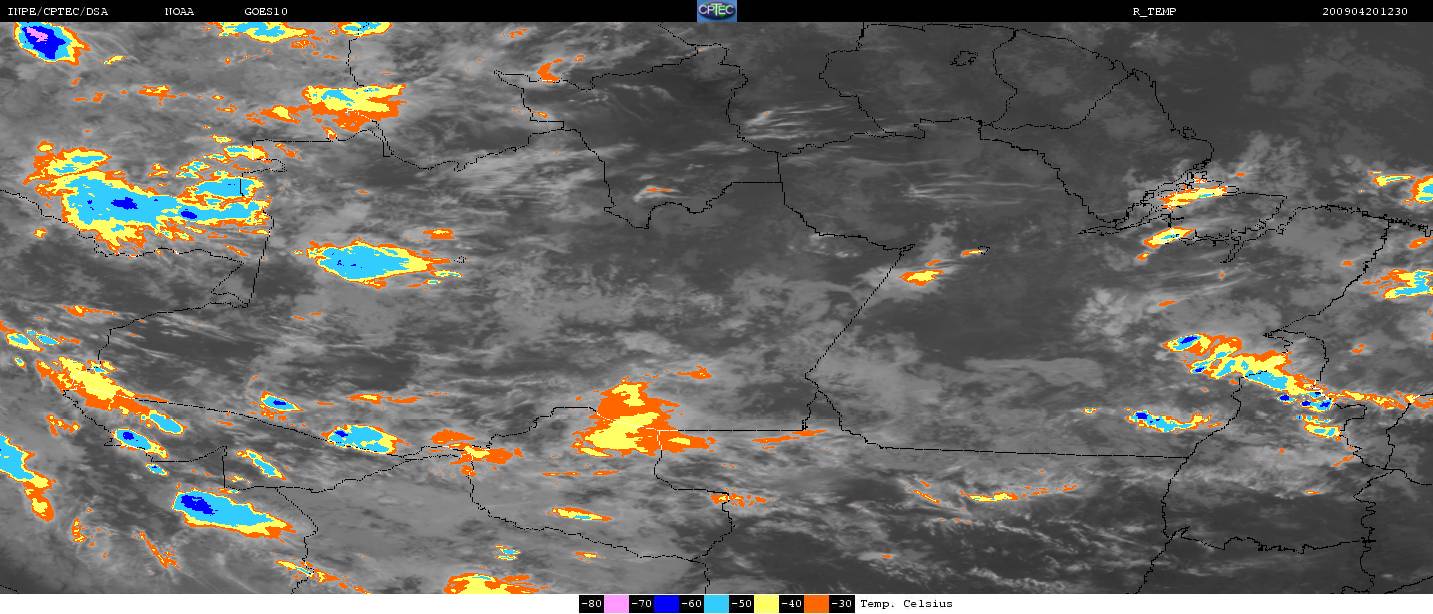Click the -70 legend label
The image size is (1433, 614).
tap(642, 604)
